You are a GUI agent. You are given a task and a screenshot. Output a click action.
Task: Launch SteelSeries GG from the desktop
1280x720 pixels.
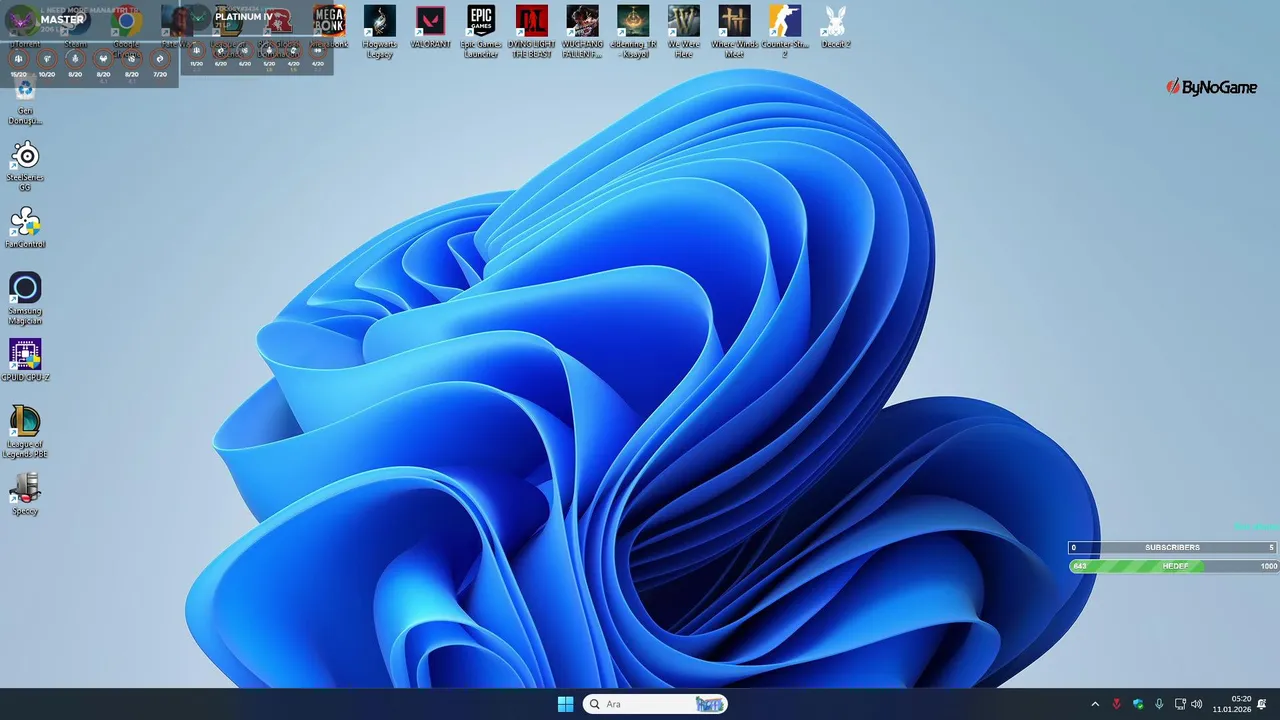click(25, 166)
